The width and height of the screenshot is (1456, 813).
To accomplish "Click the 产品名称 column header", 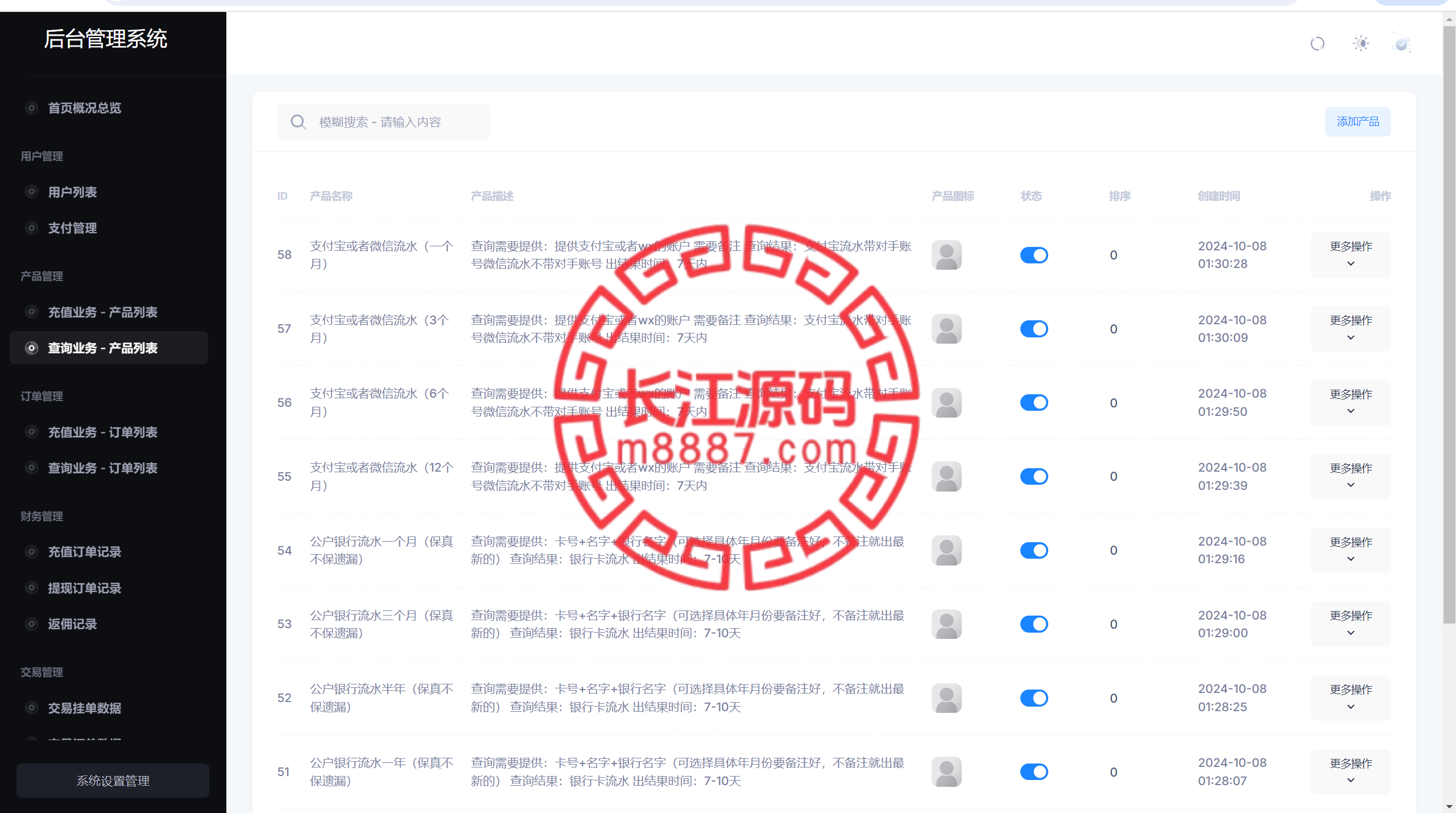I will [331, 196].
